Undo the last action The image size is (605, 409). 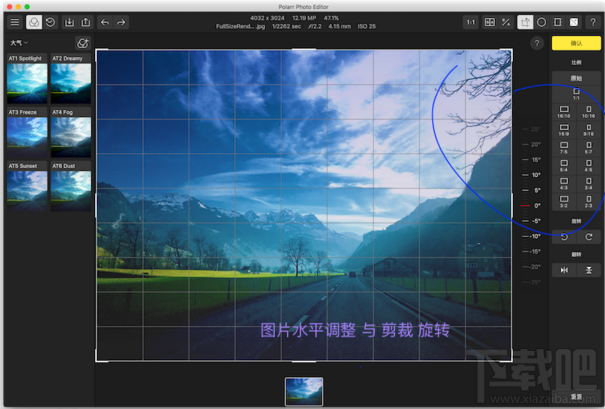coord(105,22)
